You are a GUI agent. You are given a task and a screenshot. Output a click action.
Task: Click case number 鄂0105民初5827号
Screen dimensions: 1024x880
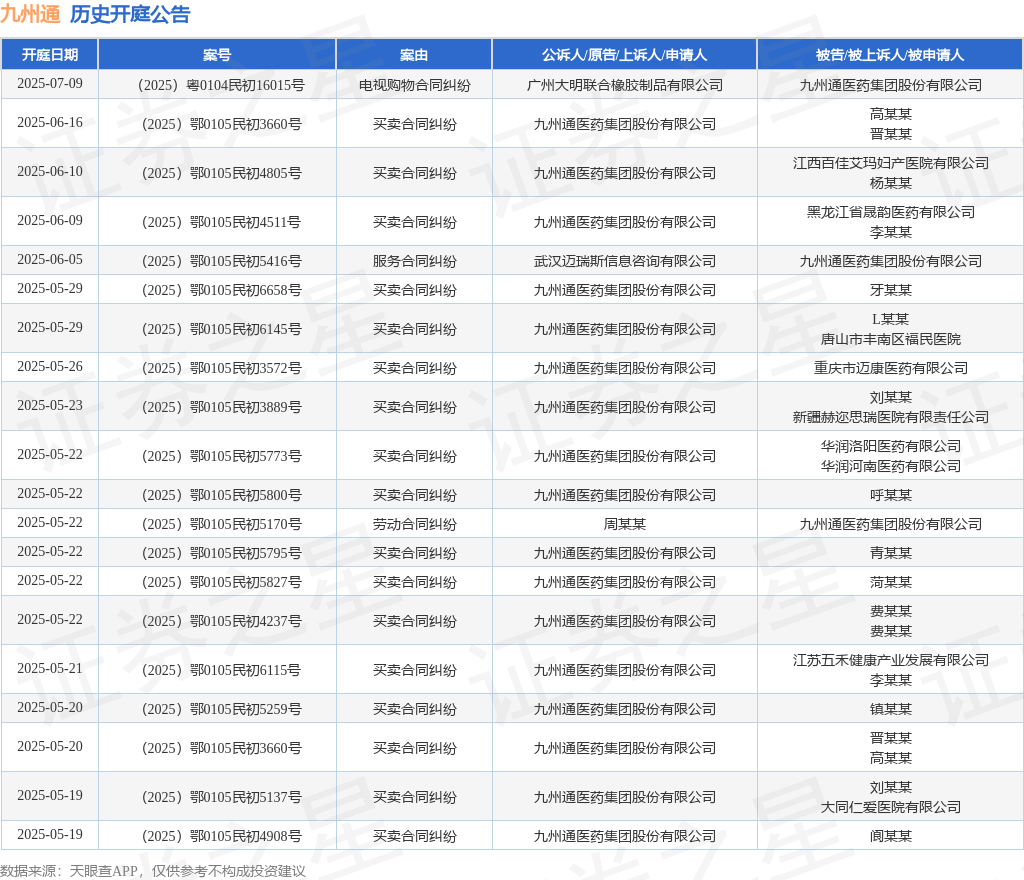[221, 582]
